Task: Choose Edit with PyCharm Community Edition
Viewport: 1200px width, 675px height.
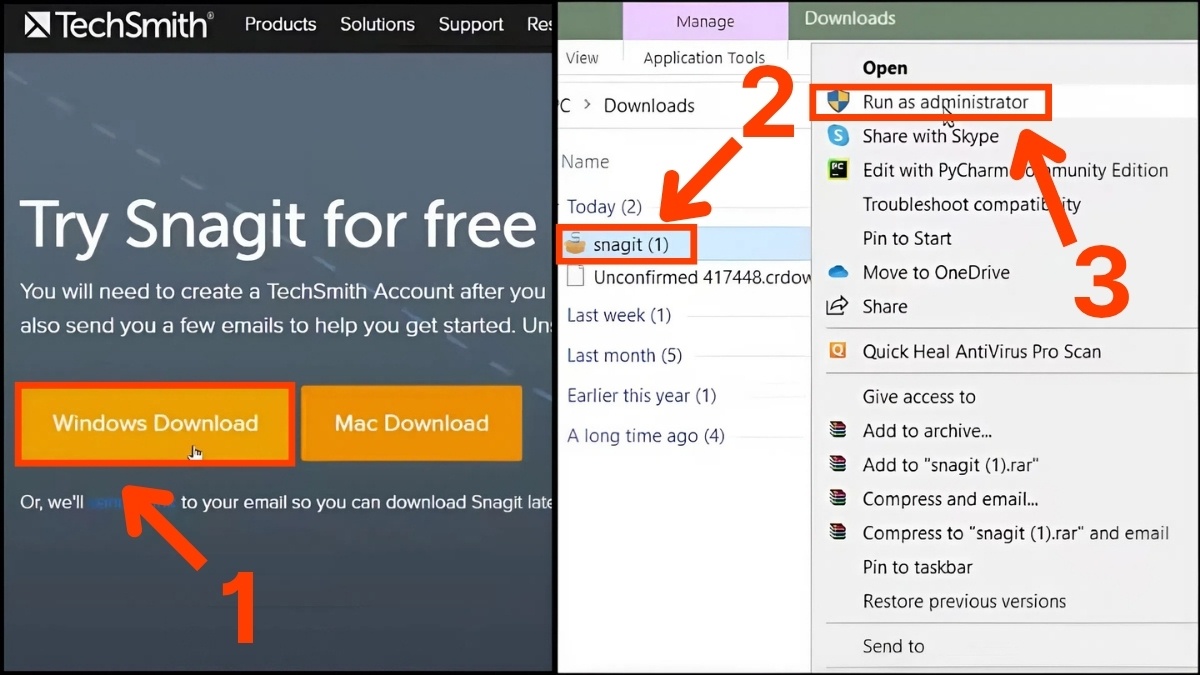Action: (x=1015, y=170)
